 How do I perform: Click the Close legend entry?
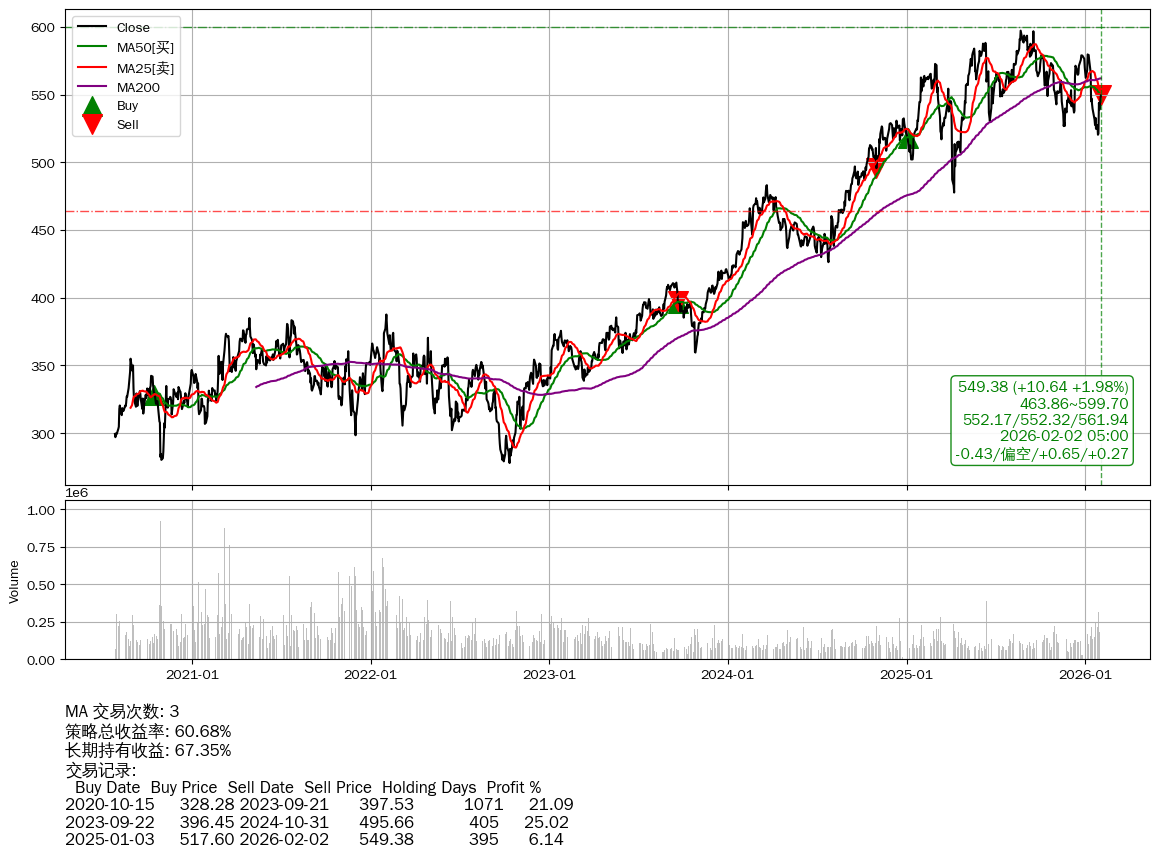pos(133,28)
